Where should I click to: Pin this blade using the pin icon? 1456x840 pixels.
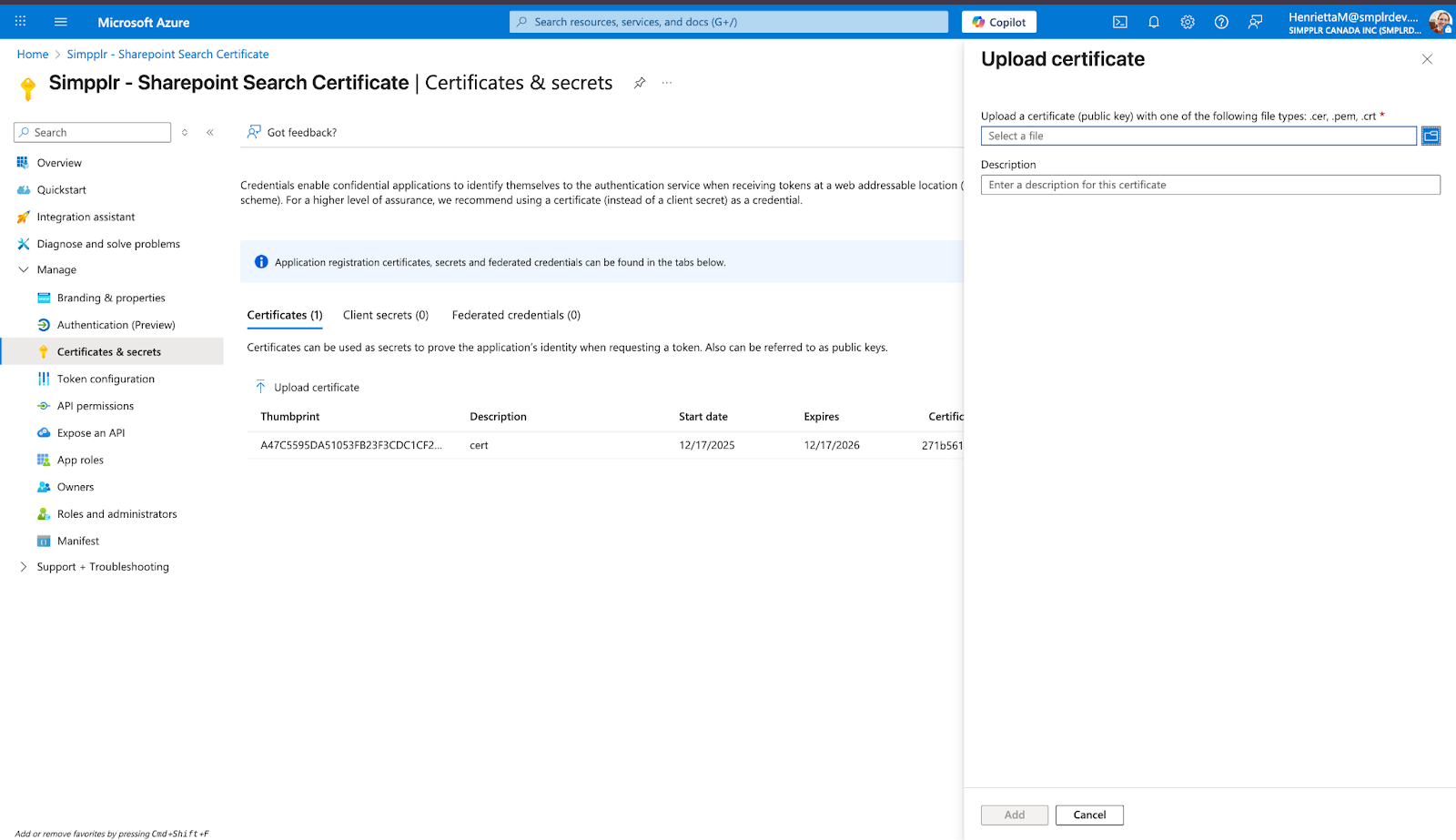tap(640, 83)
